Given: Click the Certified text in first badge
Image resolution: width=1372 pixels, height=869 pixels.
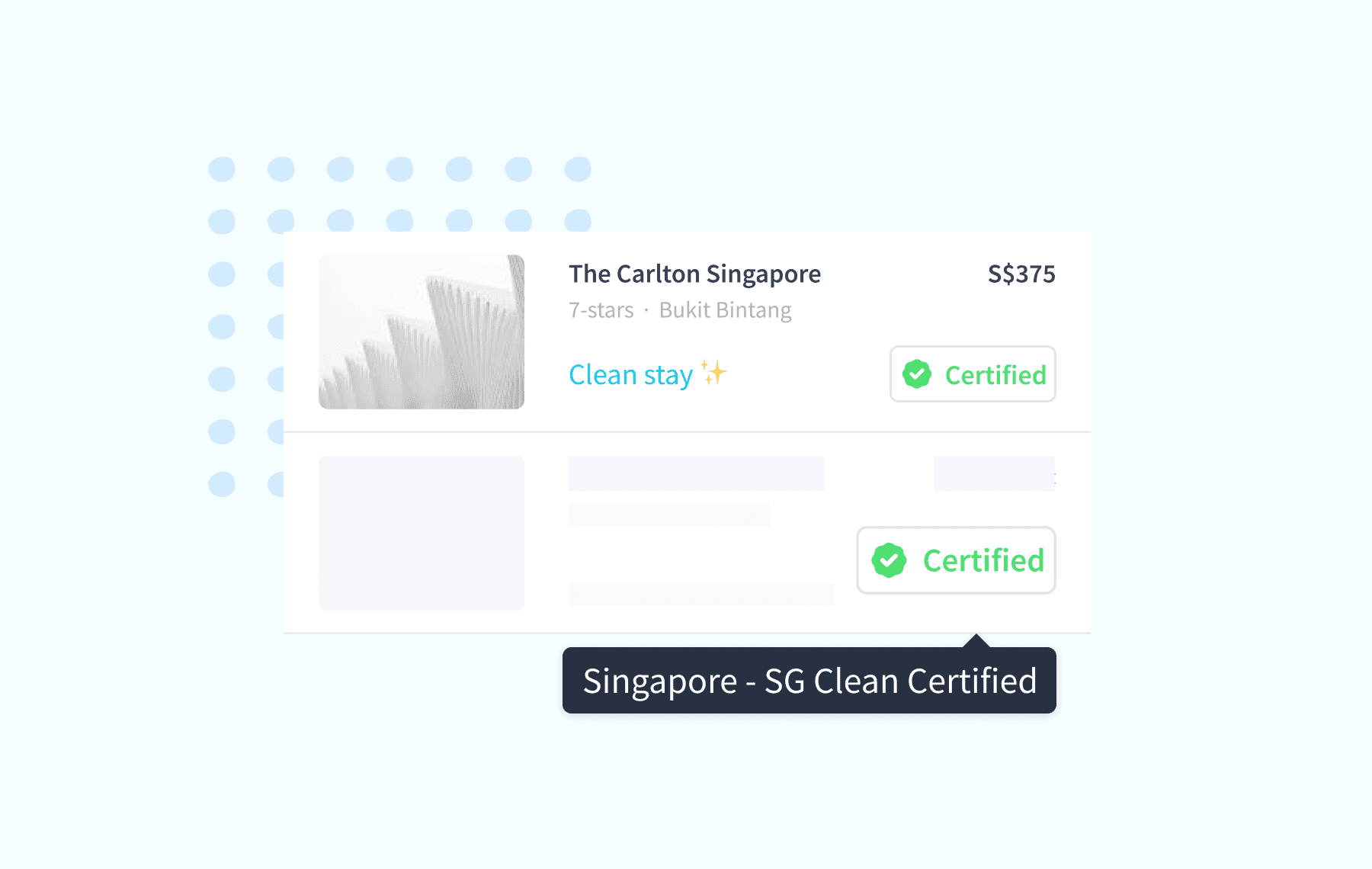Looking at the screenshot, I should point(995,375).
